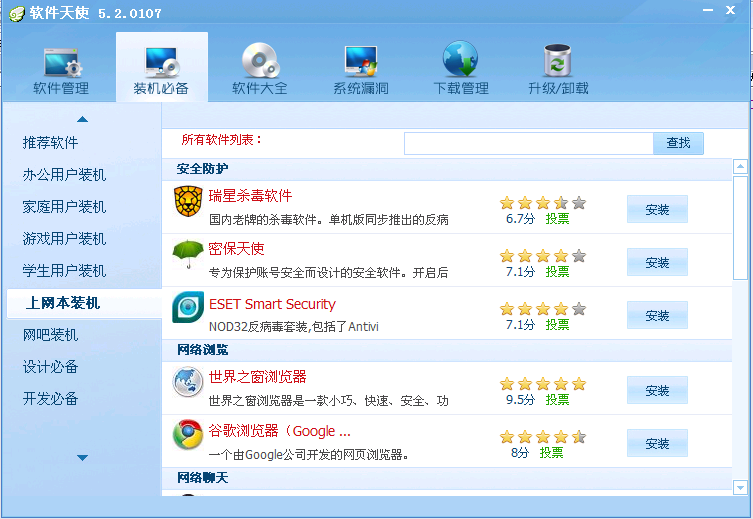Viewport: 753px width, 519px height.
Task: Open the 软件管理 toolbar icon
Action: [x=63, y=62]
